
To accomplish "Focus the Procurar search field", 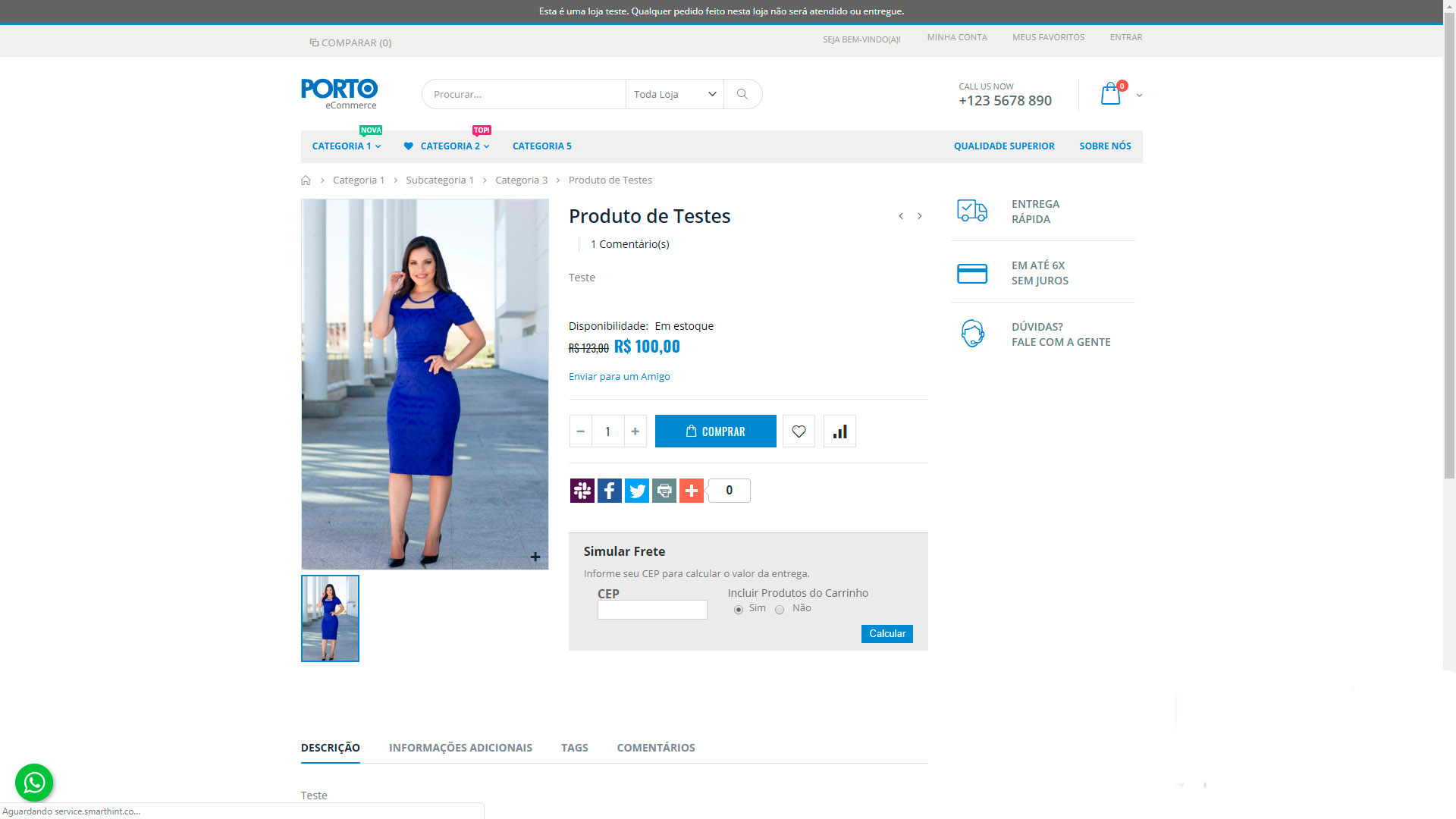I will click(x=524, y=94).
